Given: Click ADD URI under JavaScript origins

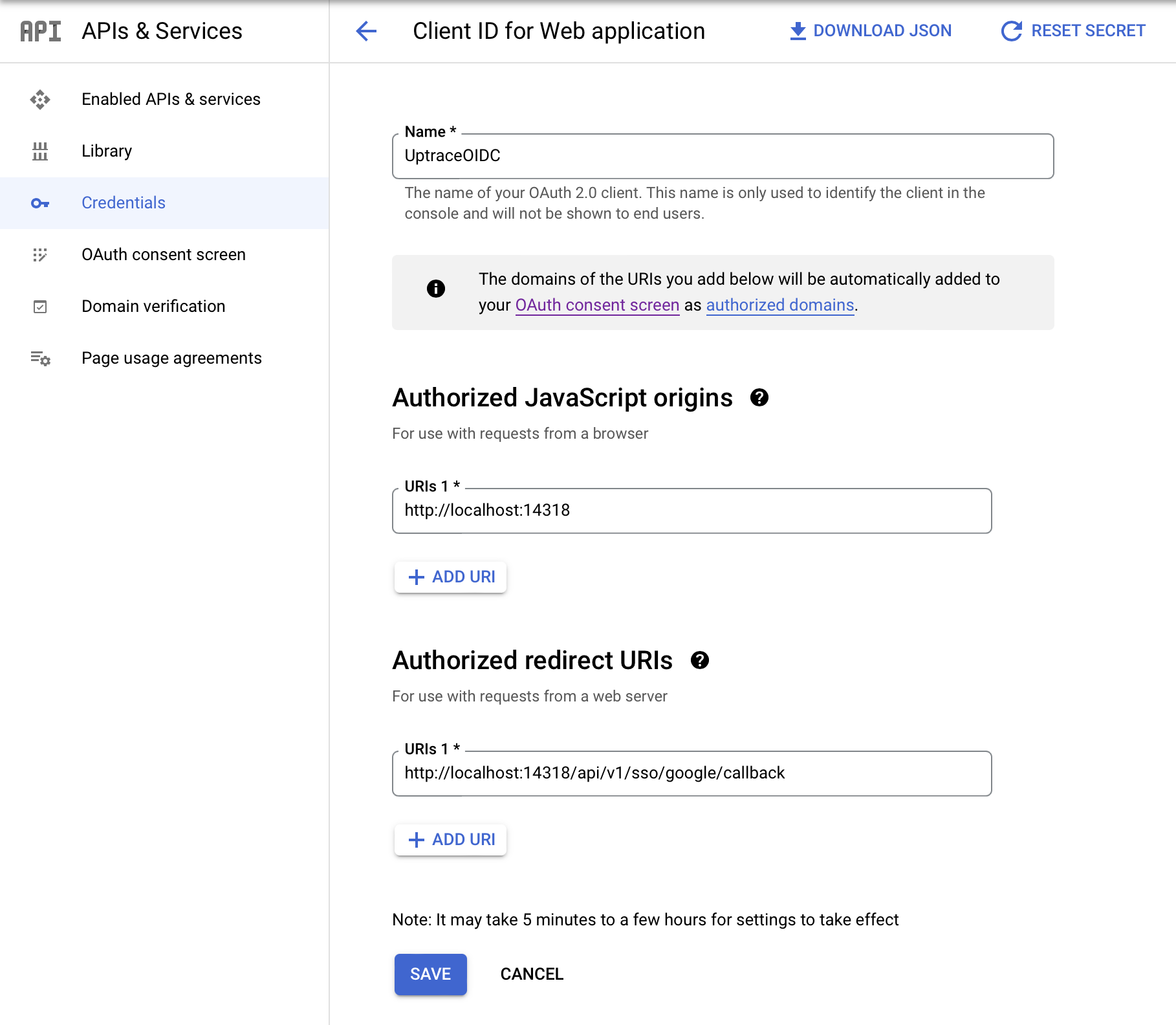Looking at the screenshot, I should pos(450,577).
